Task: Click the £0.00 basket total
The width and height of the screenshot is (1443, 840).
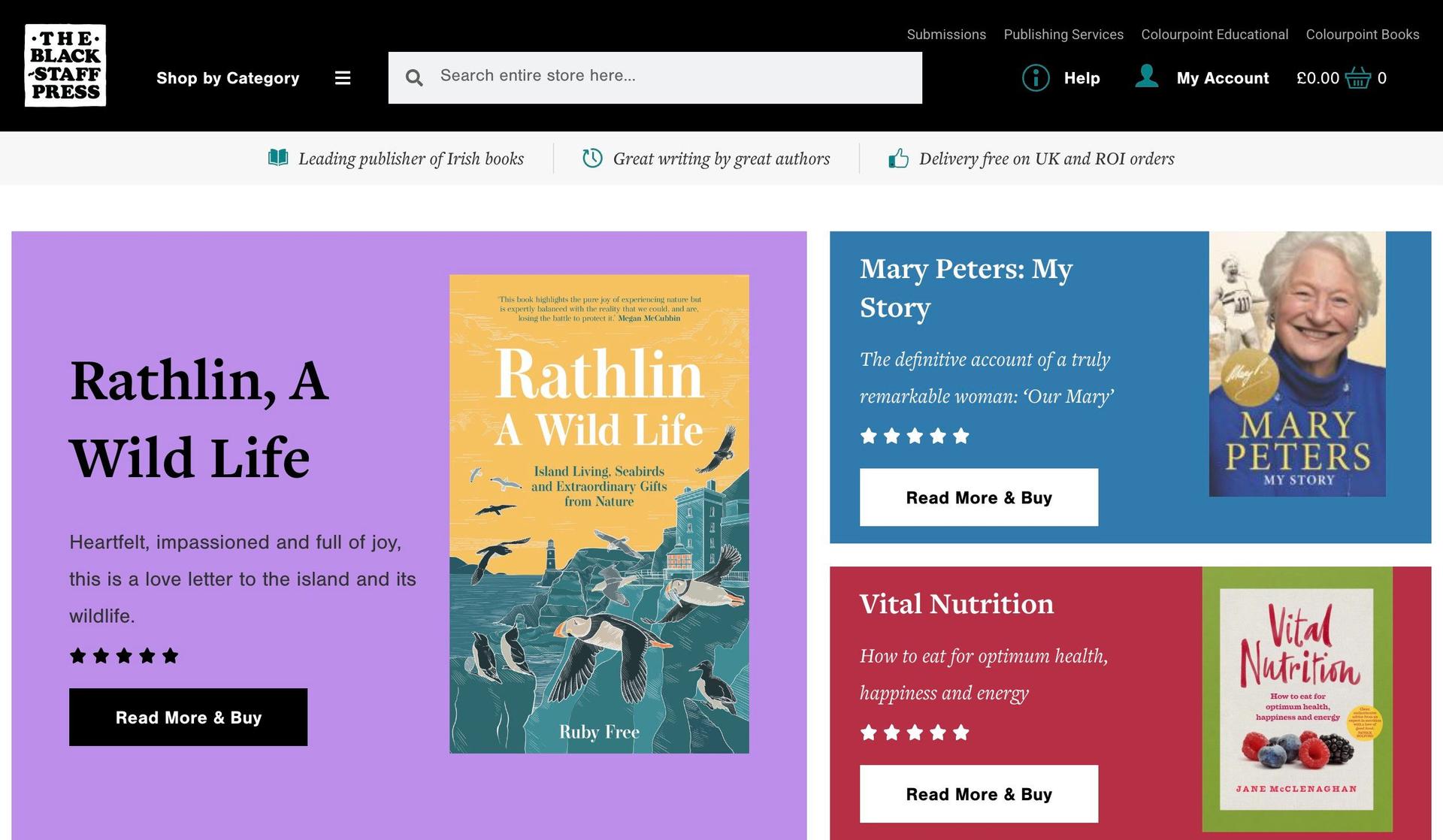Action: [x=1317, y=78]
